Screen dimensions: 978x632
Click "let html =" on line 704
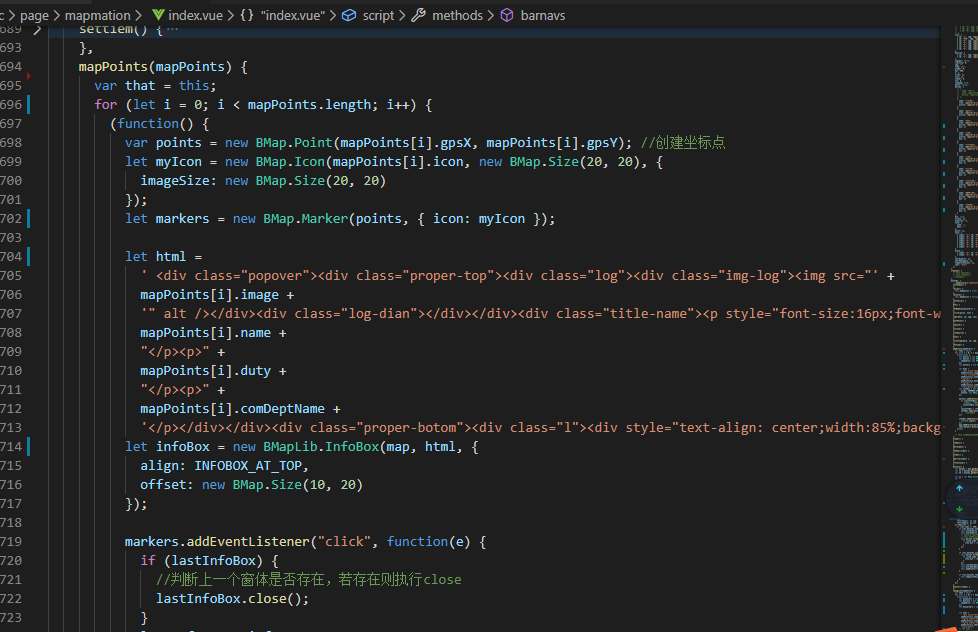(163, 257)
